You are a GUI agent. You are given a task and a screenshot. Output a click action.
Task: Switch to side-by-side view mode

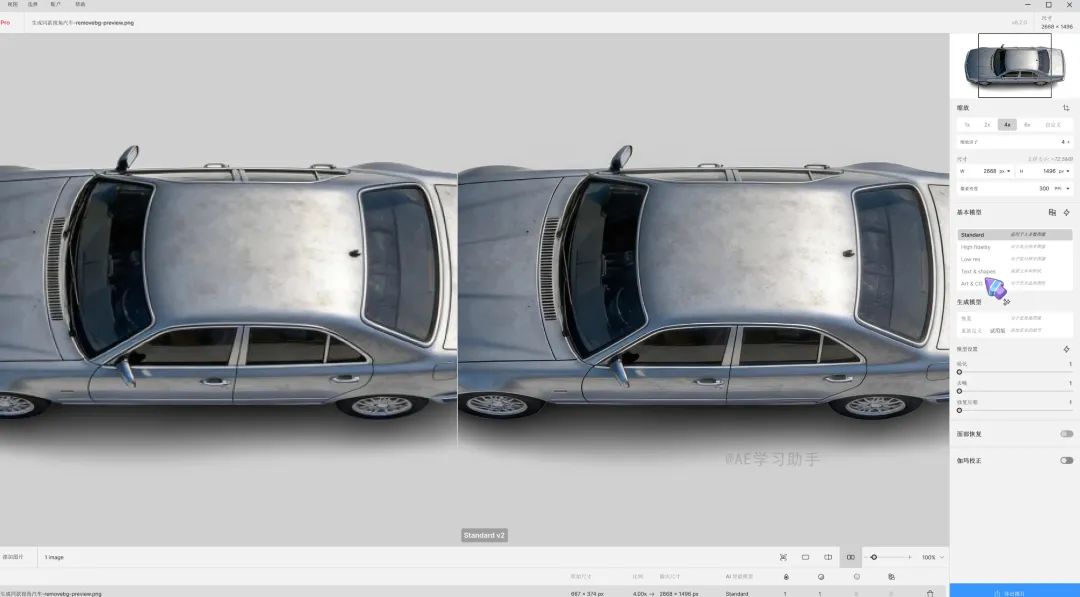pos(851,557)
